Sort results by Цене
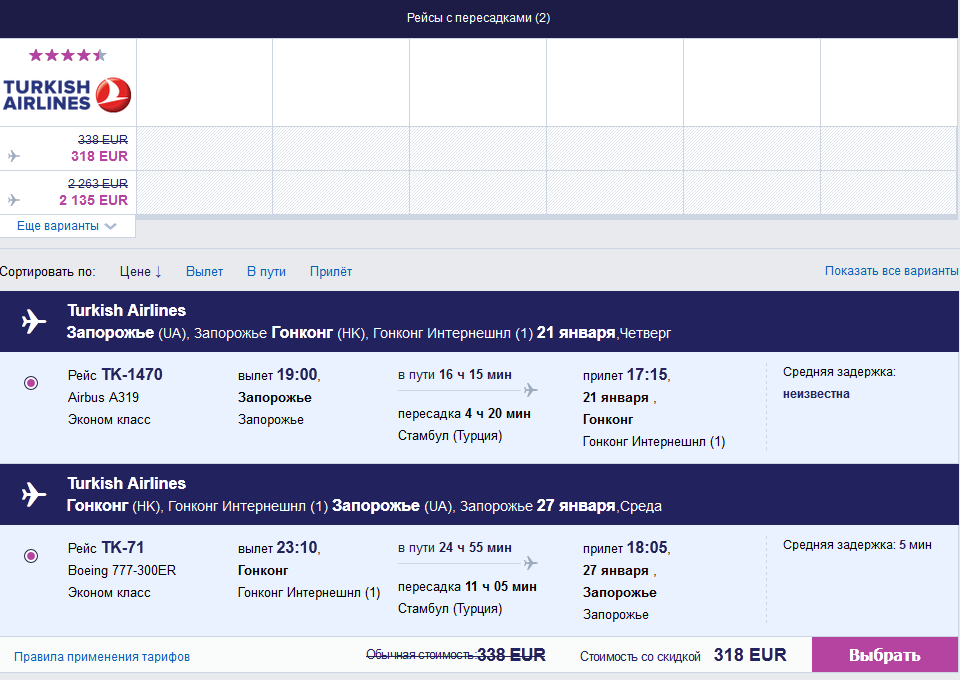Viewport: 960px width, 680px height. point(140,271)
